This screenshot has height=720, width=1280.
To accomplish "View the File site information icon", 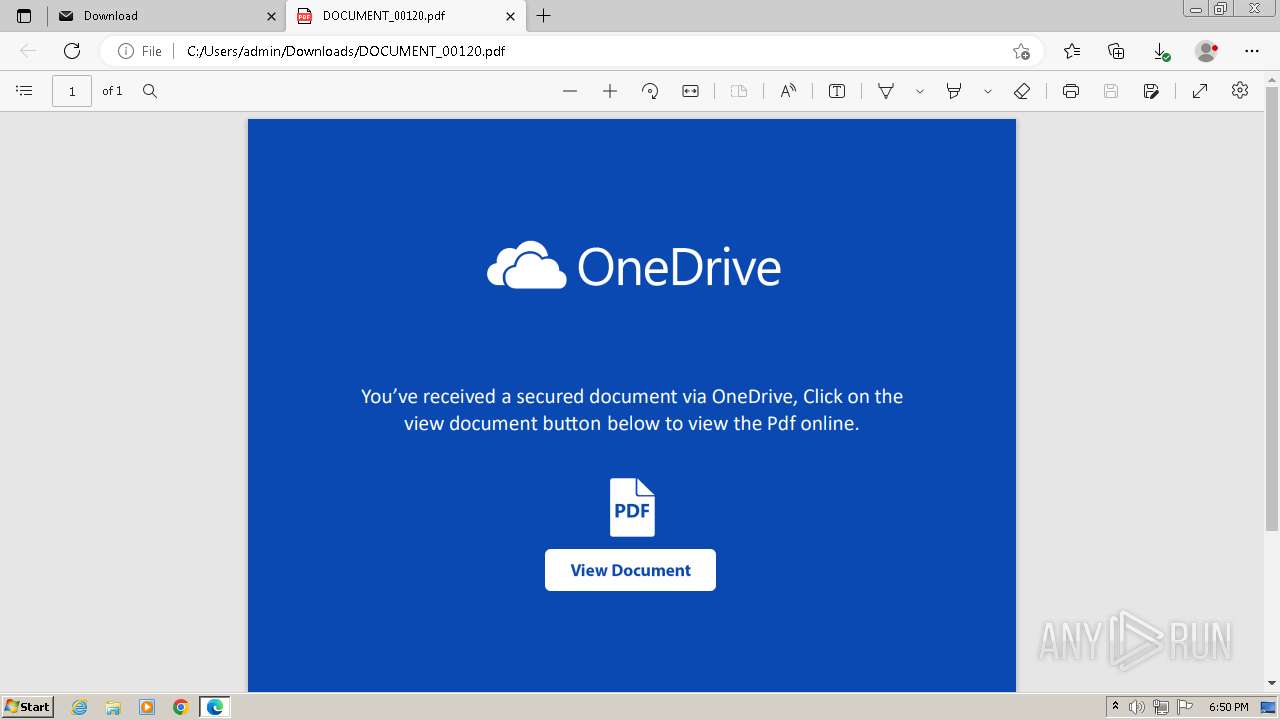I will [x=140, y=51].
